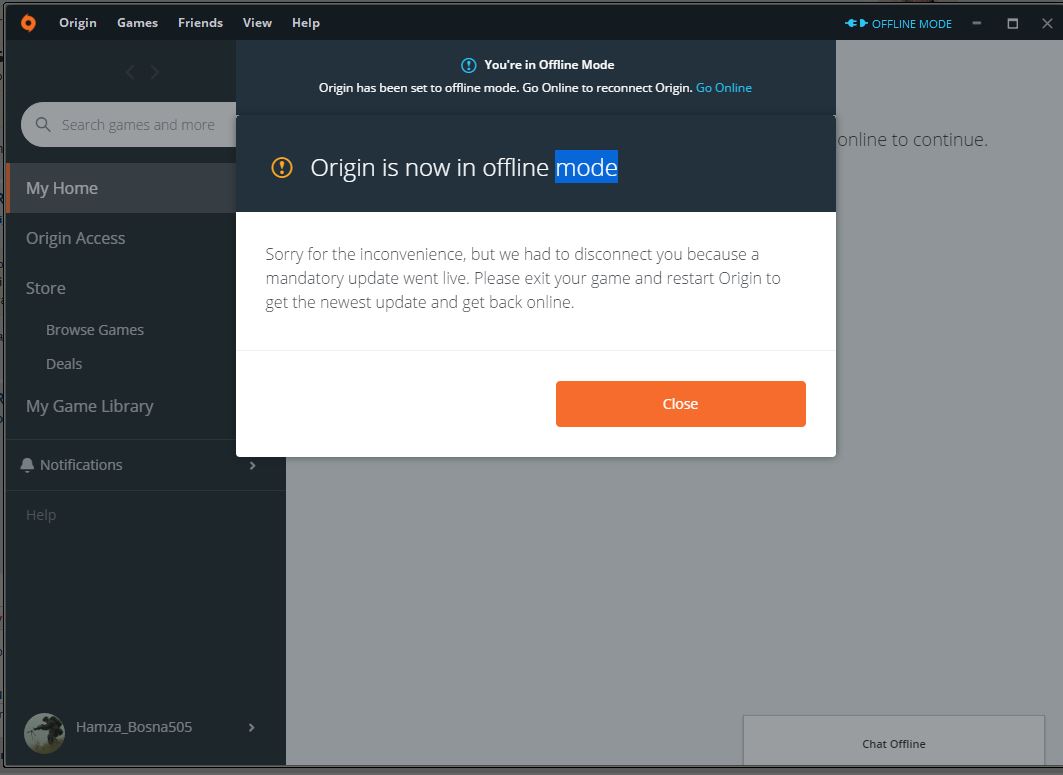Viewport: 1063px width, 775px height.
Task: Open the Games menu
Action: point(138,23)
